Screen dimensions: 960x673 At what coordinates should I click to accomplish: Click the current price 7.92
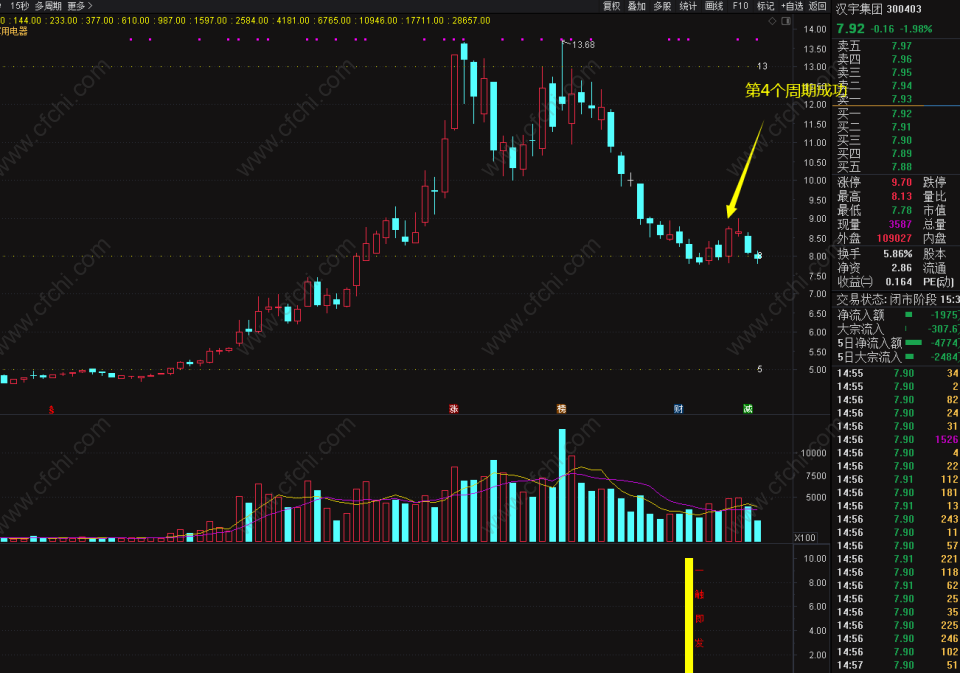[850, 29]
